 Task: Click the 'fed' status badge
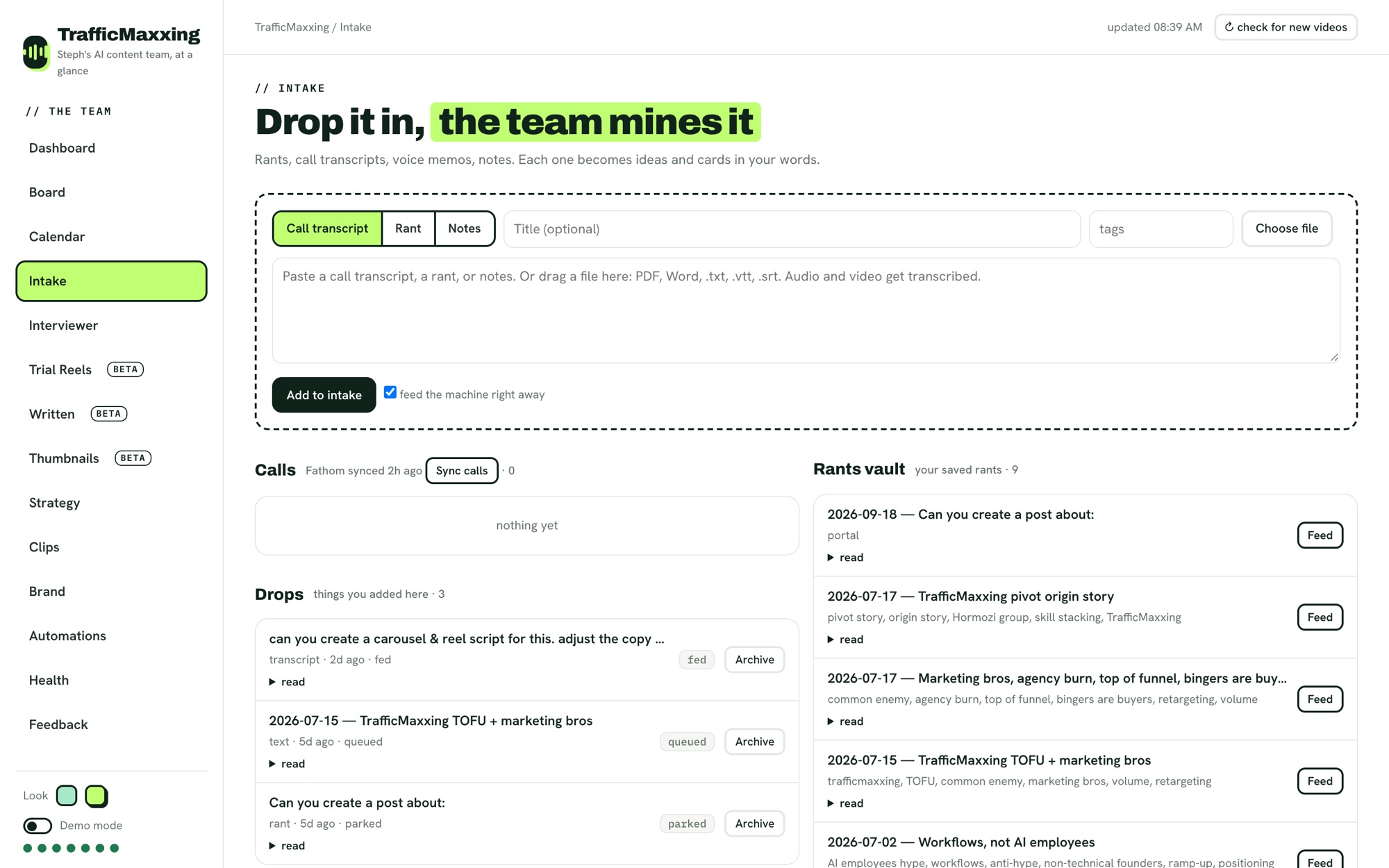point(697,660)
